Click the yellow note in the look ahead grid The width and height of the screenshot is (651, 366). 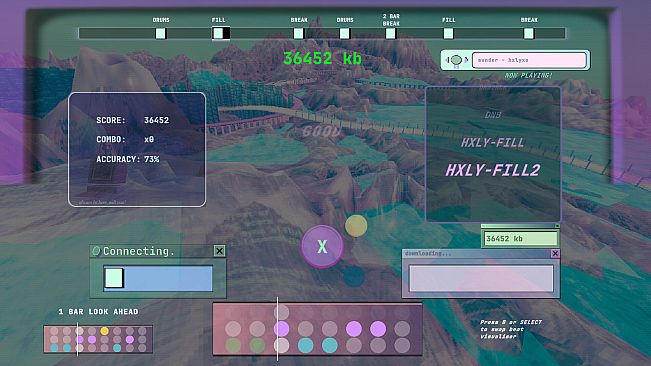tap(105, 331)
